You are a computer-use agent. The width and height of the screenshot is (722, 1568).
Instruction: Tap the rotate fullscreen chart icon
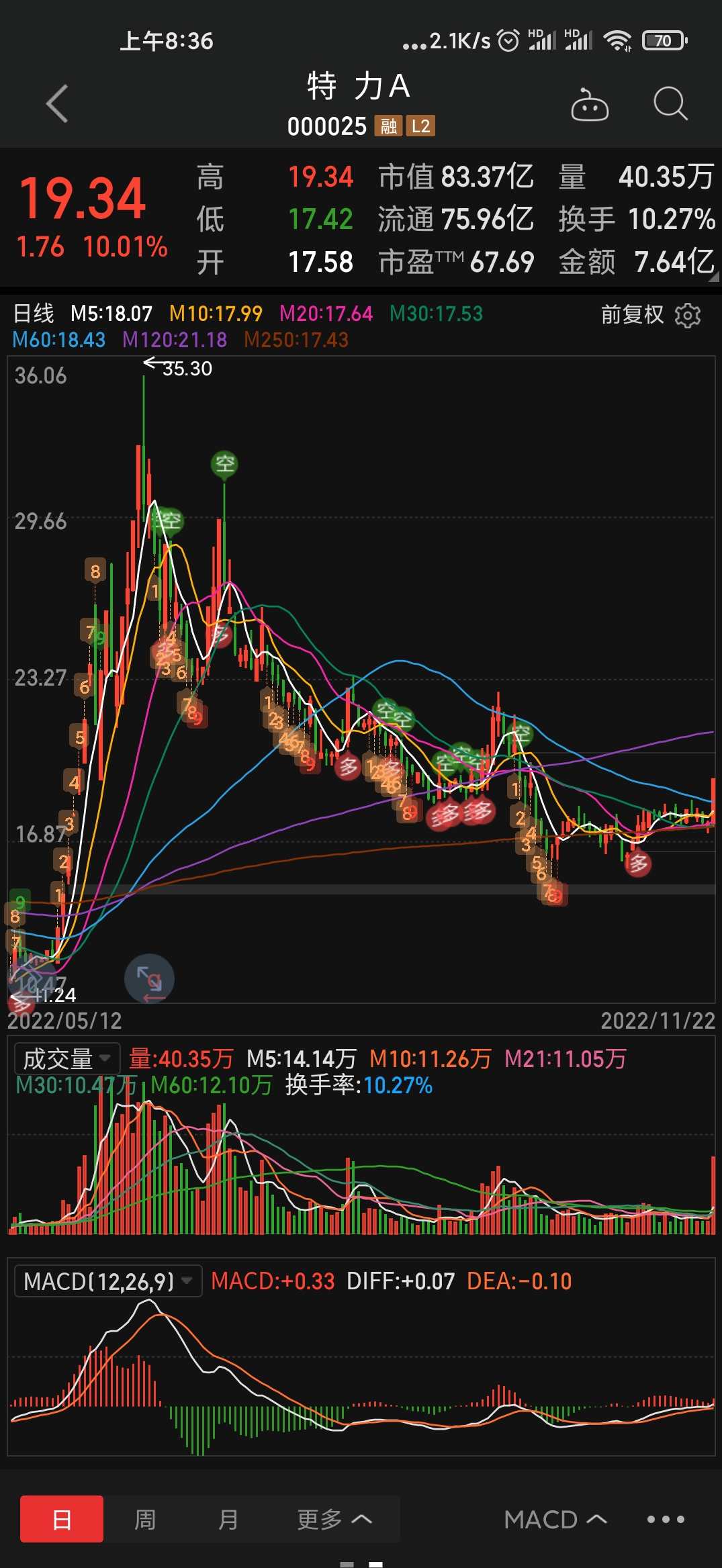tap(149, 978)
